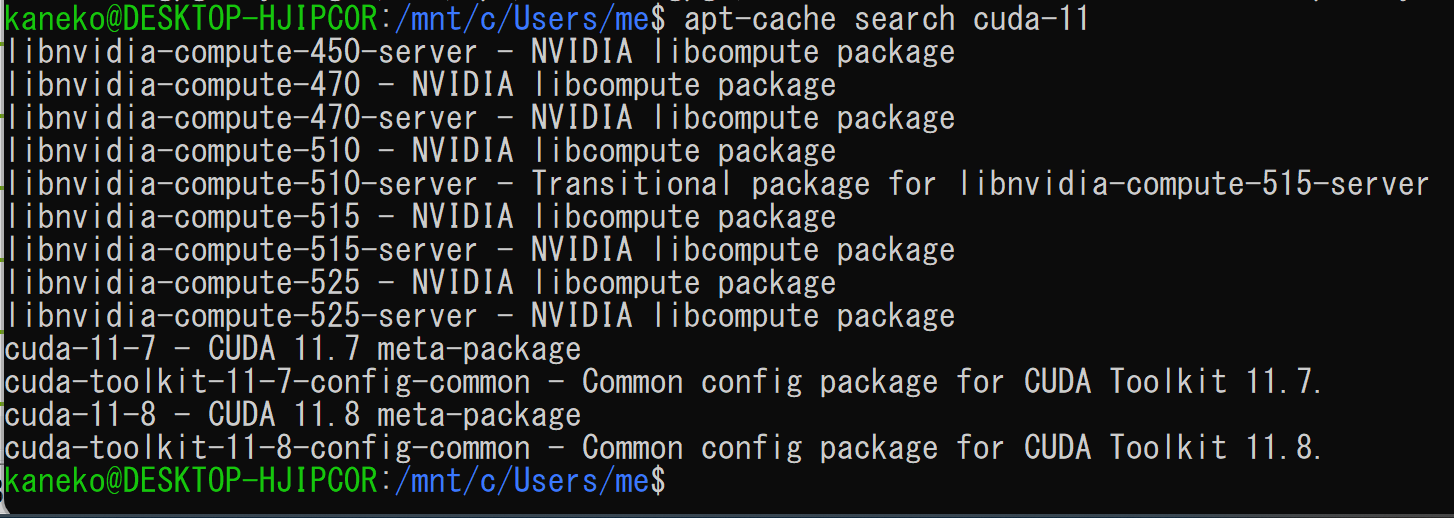Click libnvidia-compute-515-server at end of transitional line
Viewport: 1454px width, 518px height.
pyautogui.click(x=1193, y=184)
